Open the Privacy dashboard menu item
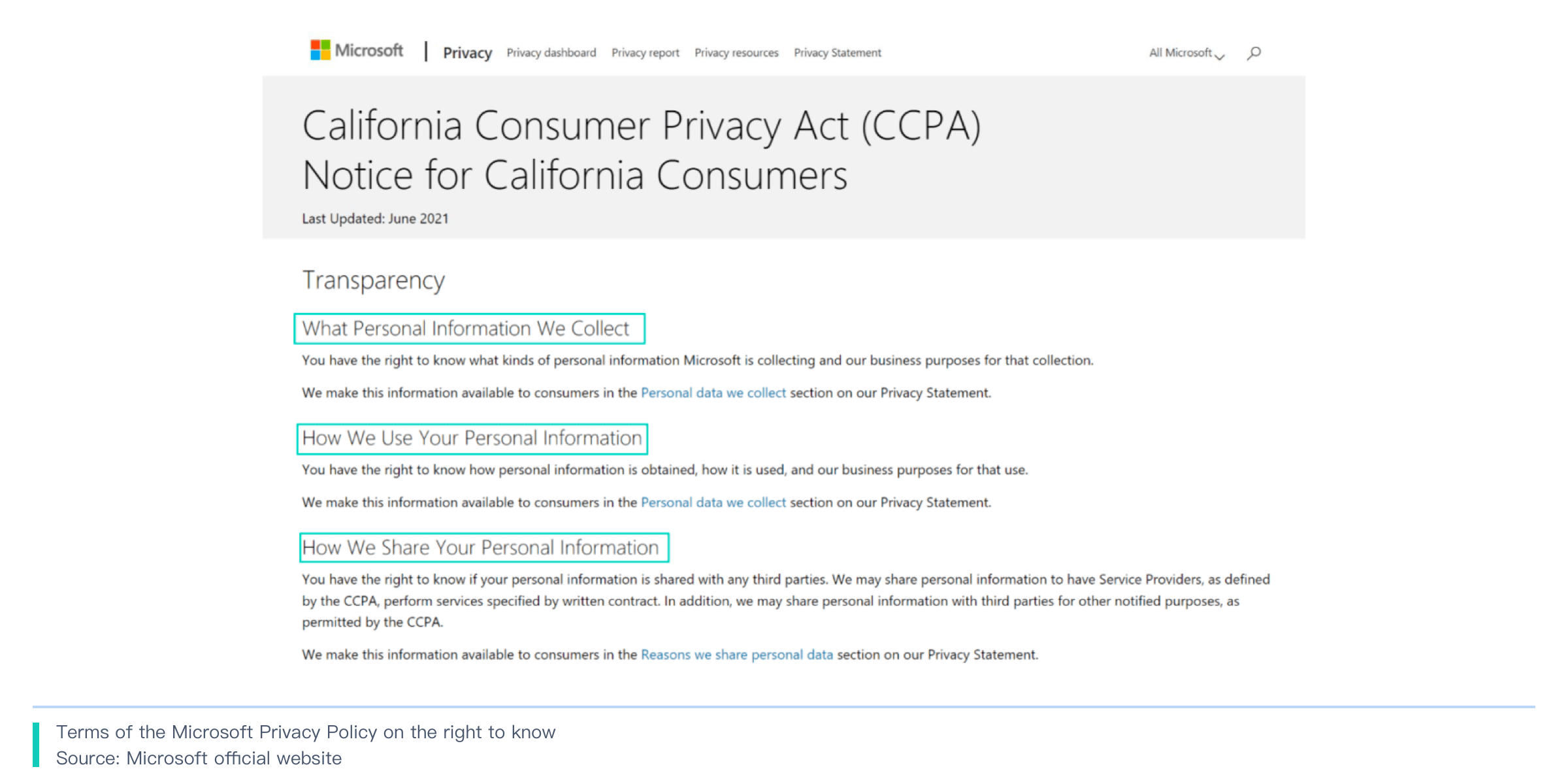The height and width of the screenshot is (784, 1568). pyautogui.click(x=551, y=53)
